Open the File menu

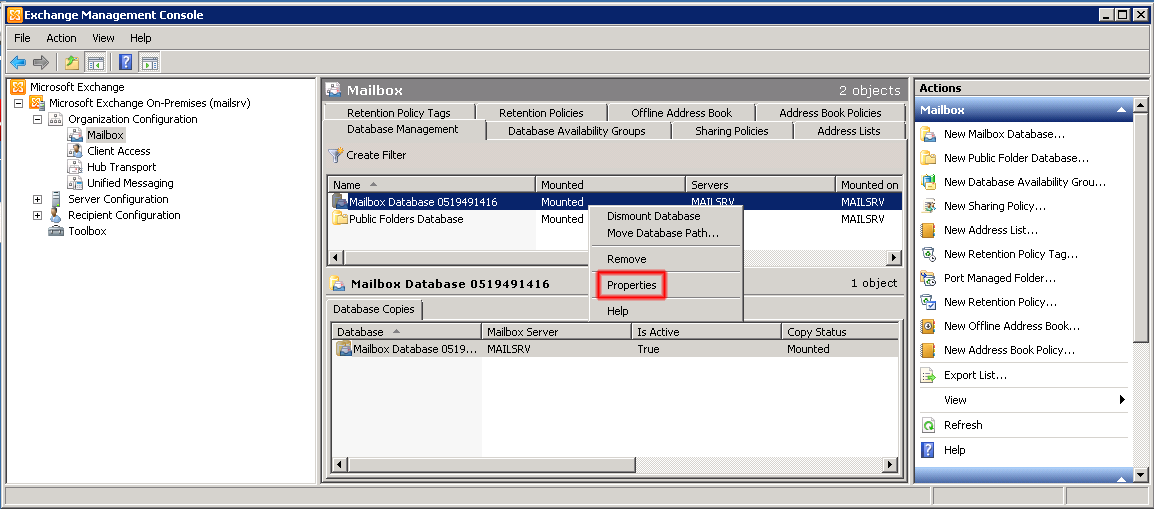pyautogui.click(x=22, y=38)
